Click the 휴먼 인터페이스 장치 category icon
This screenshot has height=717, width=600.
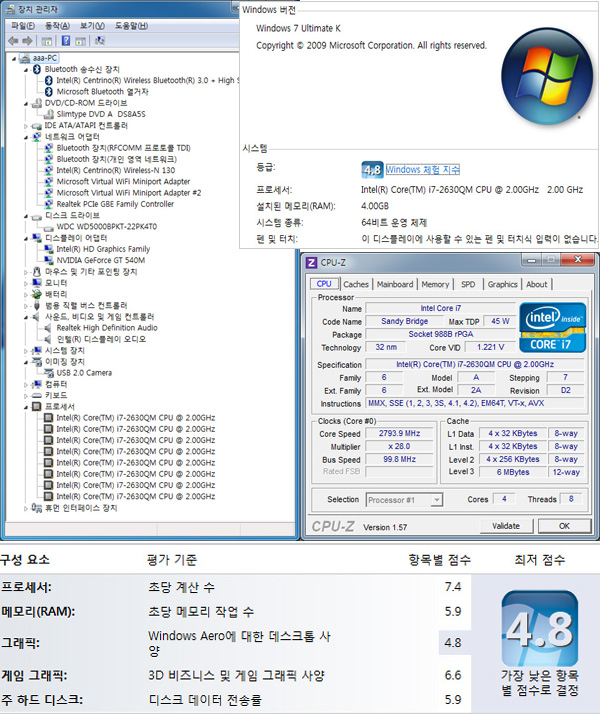pos(37,508)
